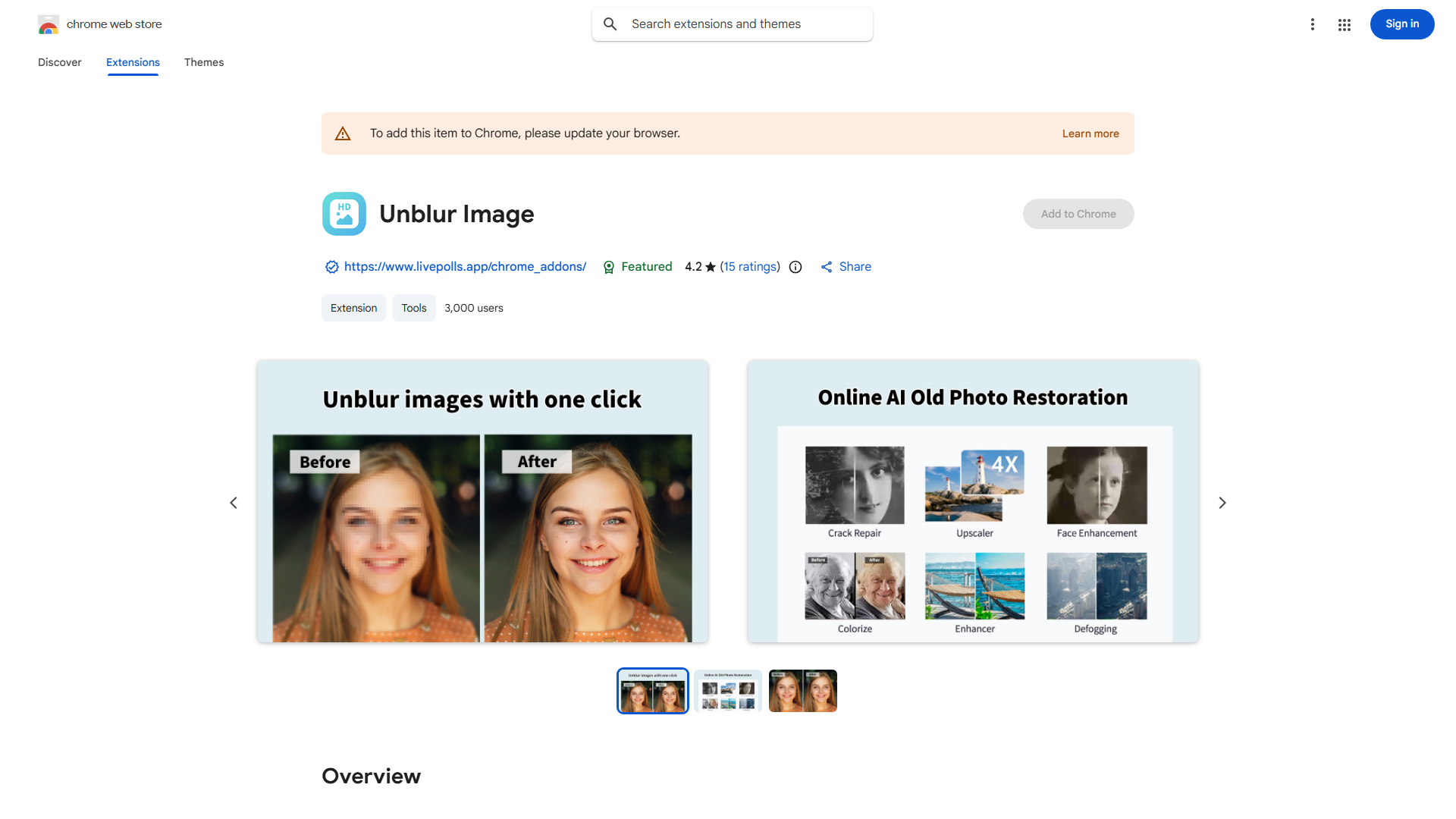
Task: Open the Google apps grid
Action: [1344, 24]
